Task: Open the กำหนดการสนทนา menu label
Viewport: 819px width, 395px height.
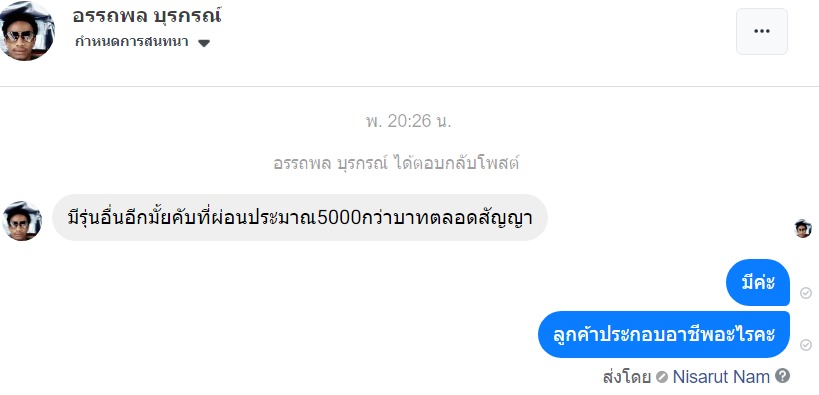Action: point(132,42)
